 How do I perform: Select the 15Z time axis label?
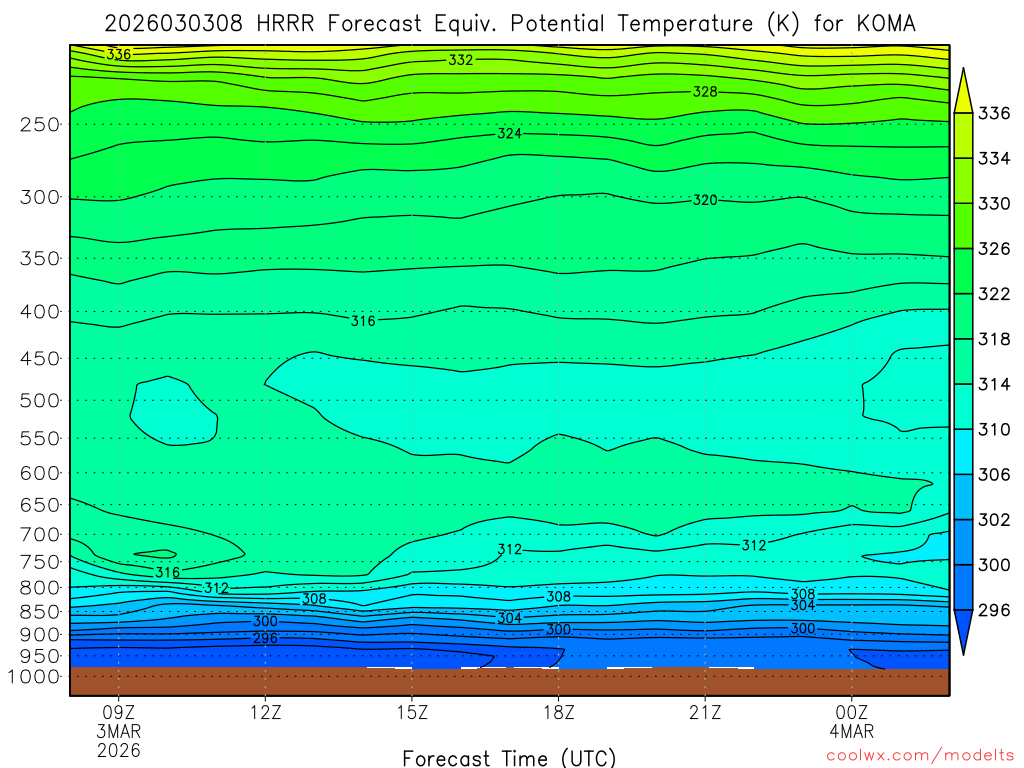coord(412,712)
